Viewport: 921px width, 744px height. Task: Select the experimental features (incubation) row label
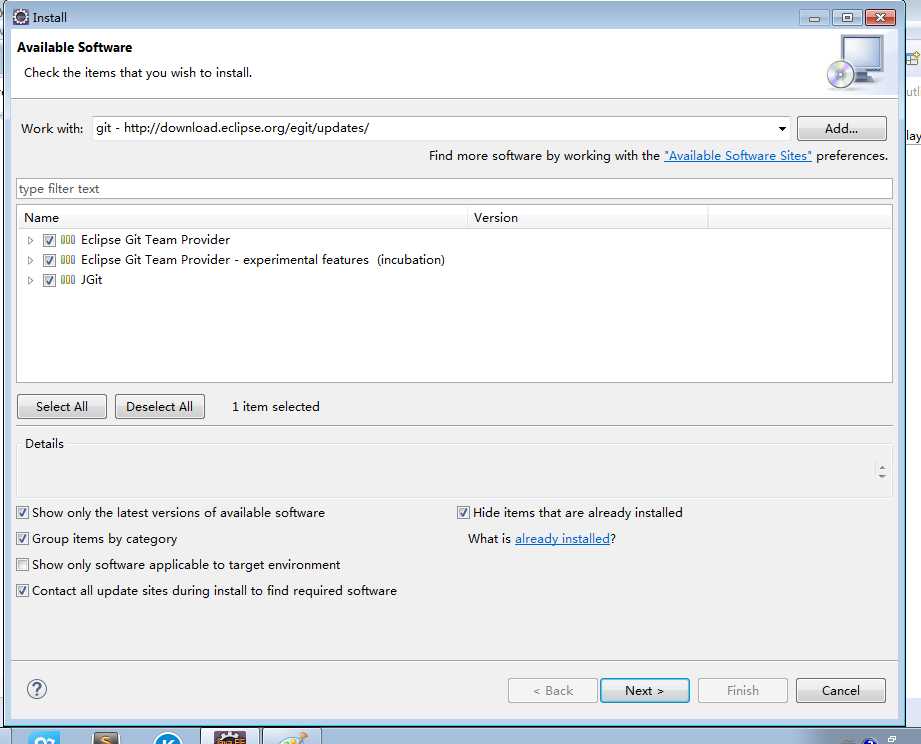coord(263,260)
